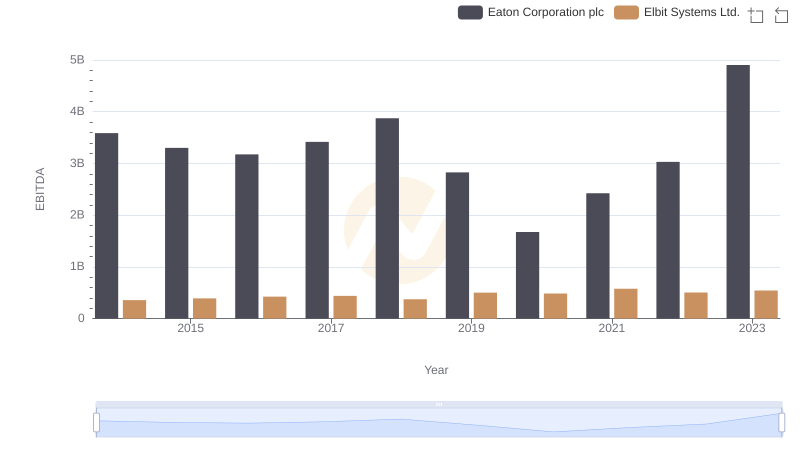Click the Eaton bar for 2015
Image resolution: width=800 pixels, height=461 pixels.
point(177,233)
